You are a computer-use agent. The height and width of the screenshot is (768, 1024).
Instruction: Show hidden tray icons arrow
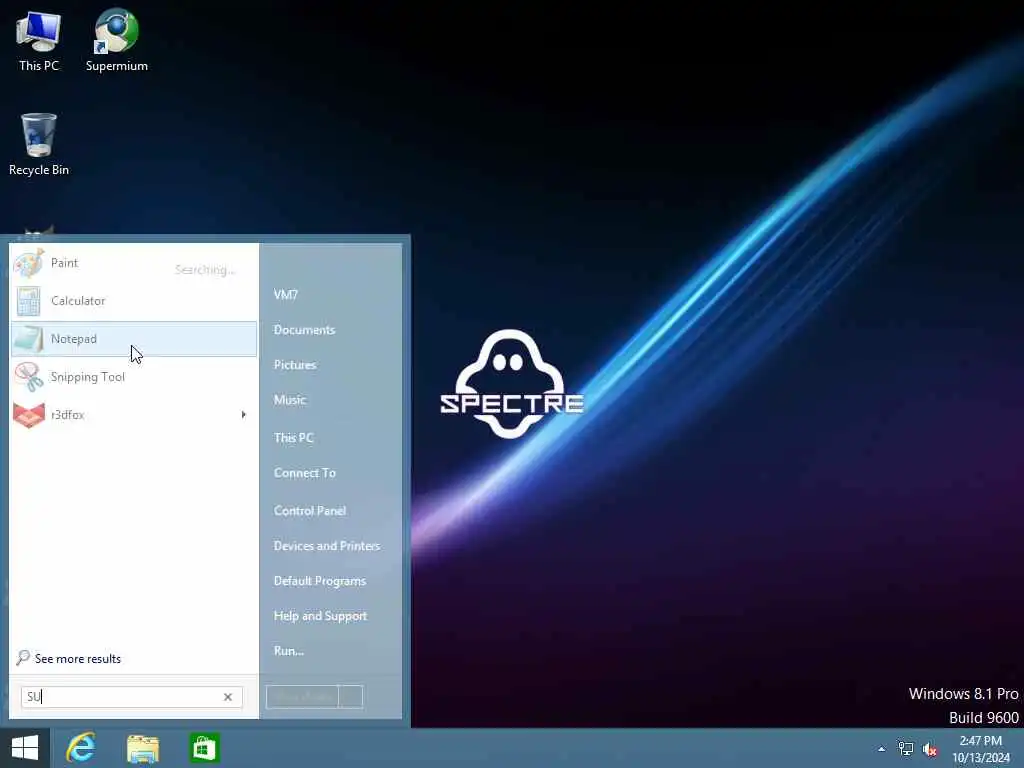click(882, 749)
